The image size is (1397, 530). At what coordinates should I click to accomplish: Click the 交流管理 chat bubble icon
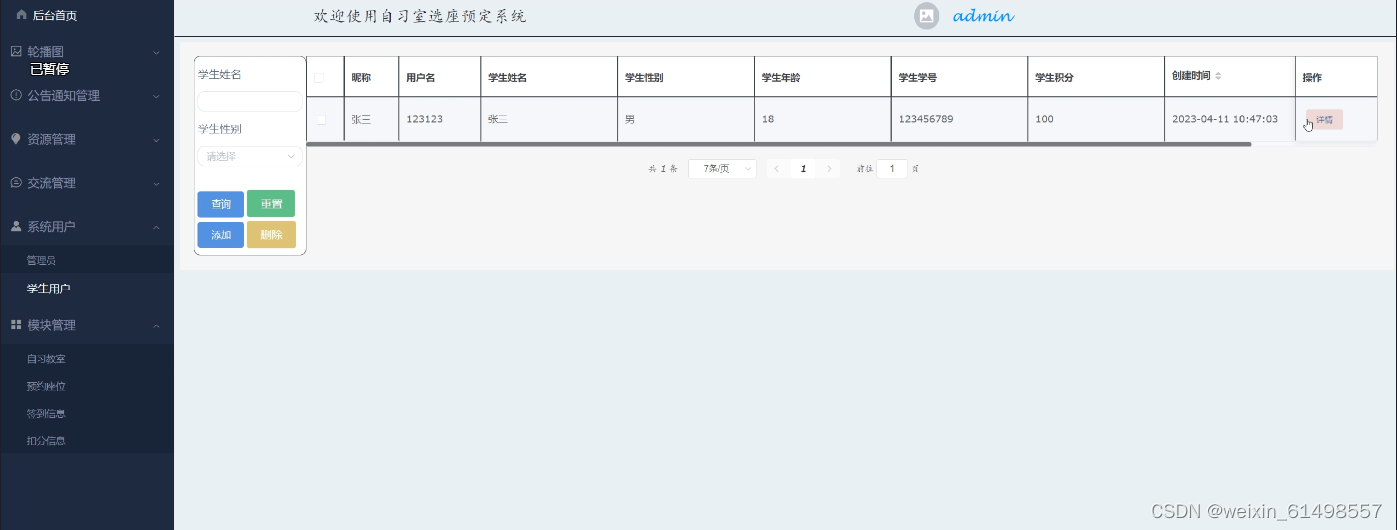click(16, 183)
